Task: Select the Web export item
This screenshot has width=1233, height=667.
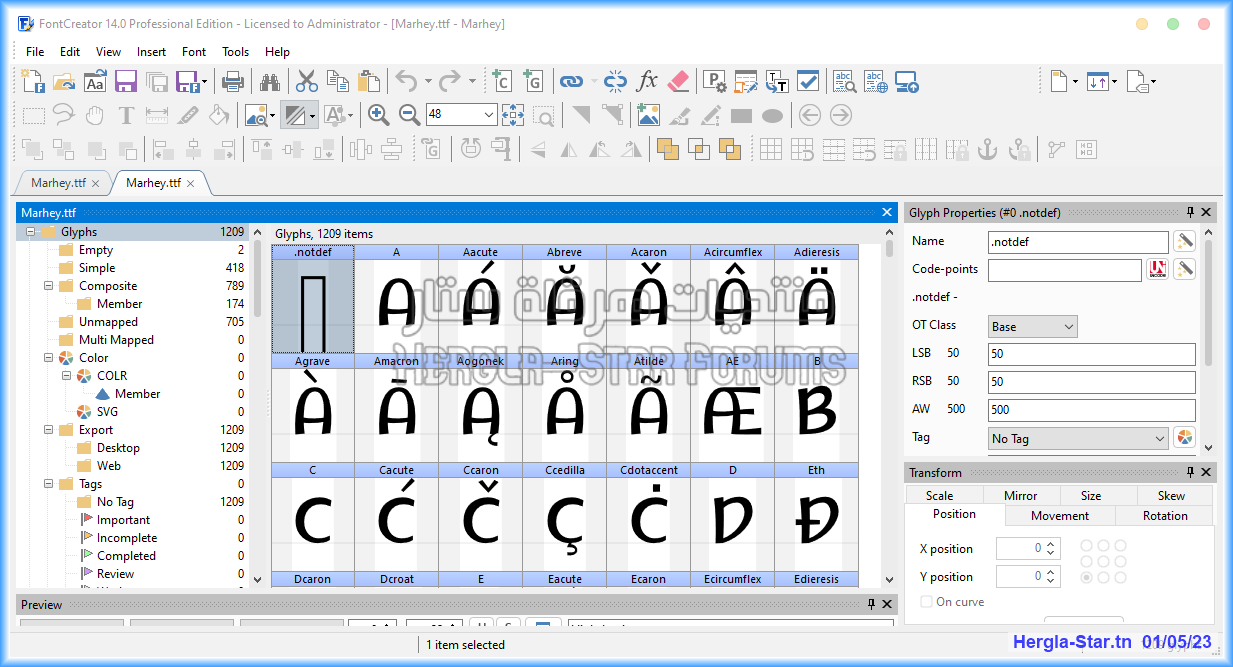Action: pos(109,466)
